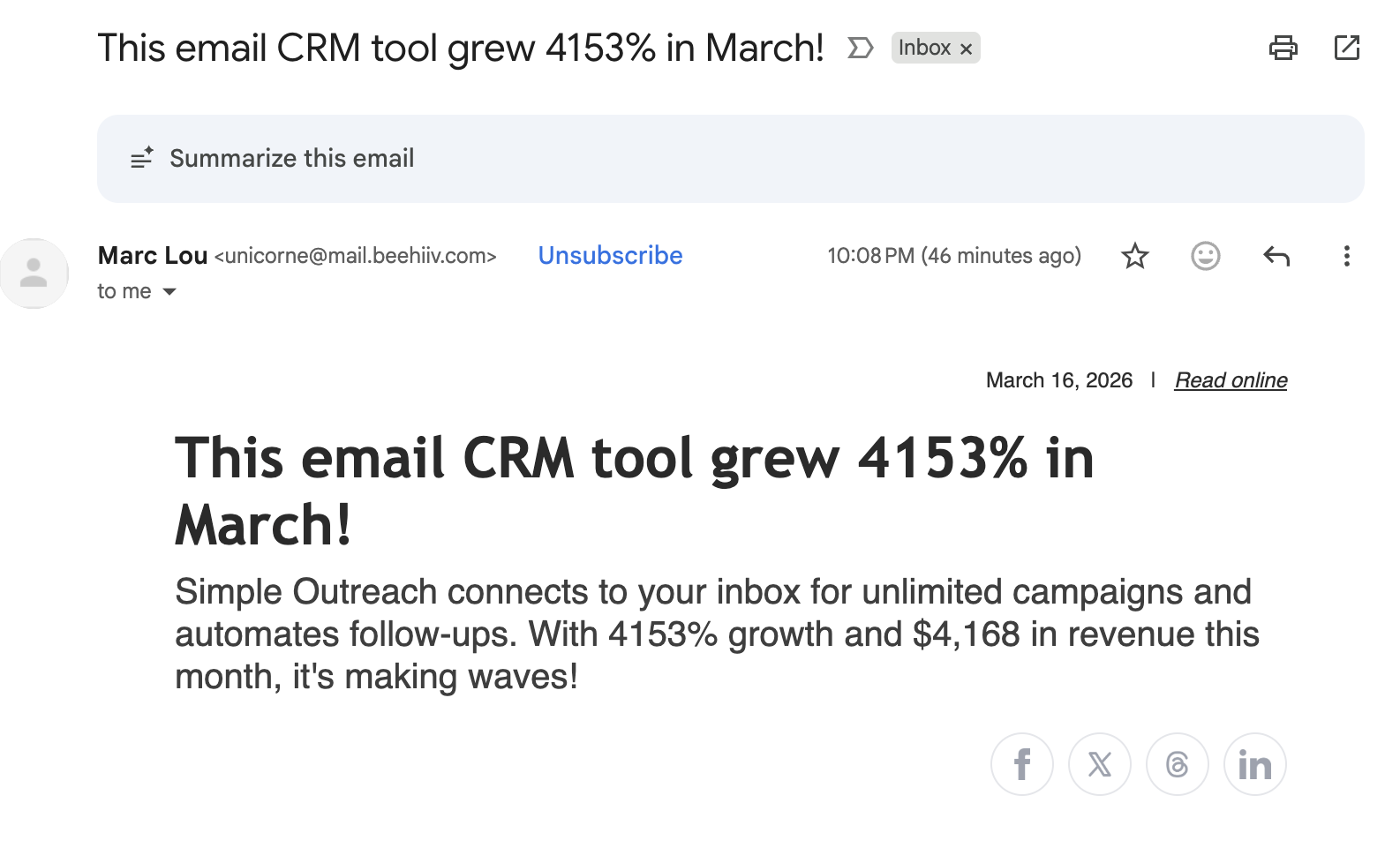This screenshot has height=863, width=1400.
Task: Click Summarize this email
Action: (x=291, y=159)
